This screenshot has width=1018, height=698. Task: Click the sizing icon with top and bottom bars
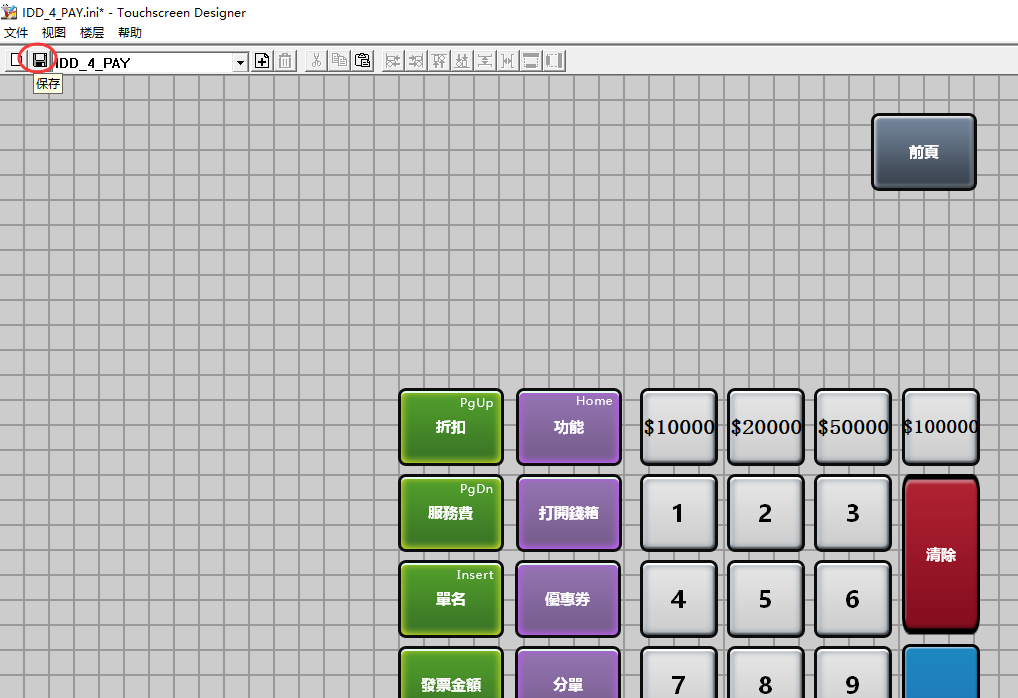(x=531, y=61)
